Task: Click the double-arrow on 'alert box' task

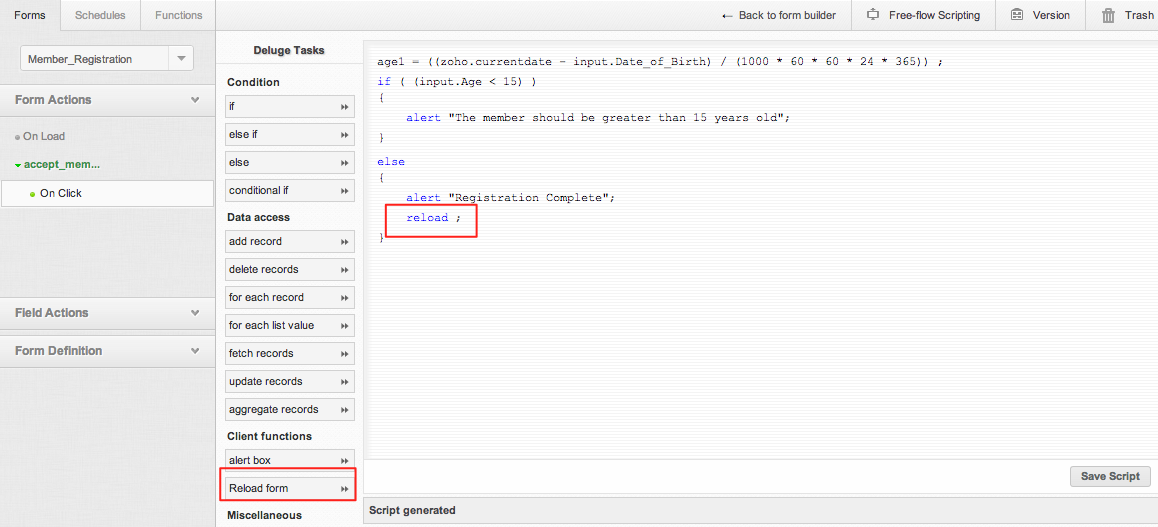Action: click(344, 461)
